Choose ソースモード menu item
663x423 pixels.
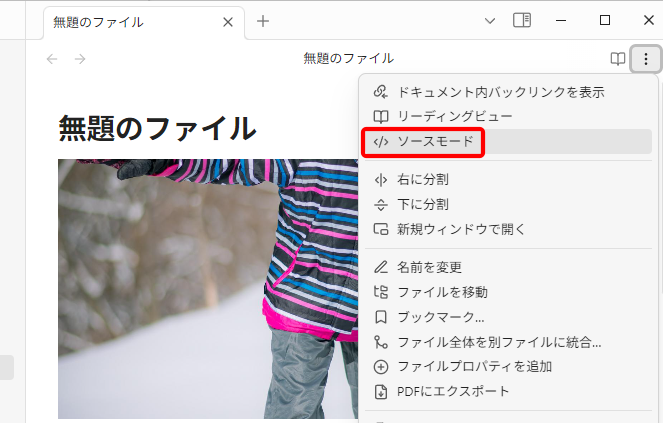(x=508, y=141)
